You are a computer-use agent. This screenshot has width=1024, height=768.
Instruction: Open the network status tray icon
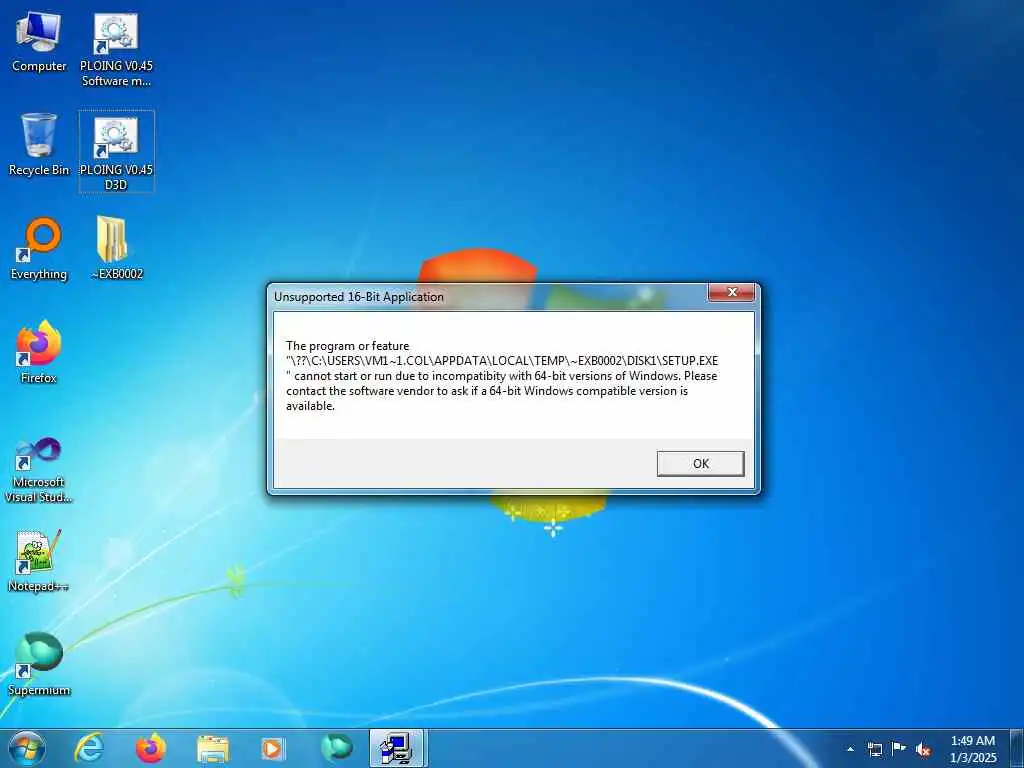[874, 749]
